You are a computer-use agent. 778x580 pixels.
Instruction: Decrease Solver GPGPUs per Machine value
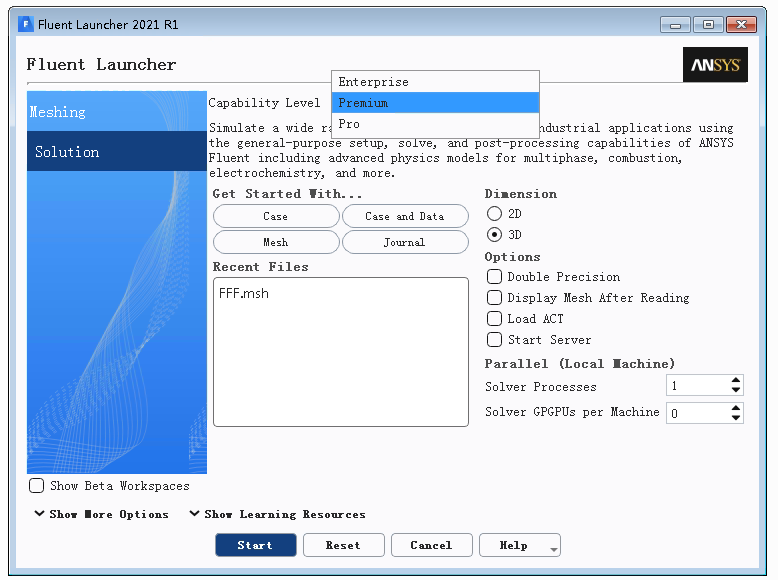pyautogui.click(x=736, y=417)
